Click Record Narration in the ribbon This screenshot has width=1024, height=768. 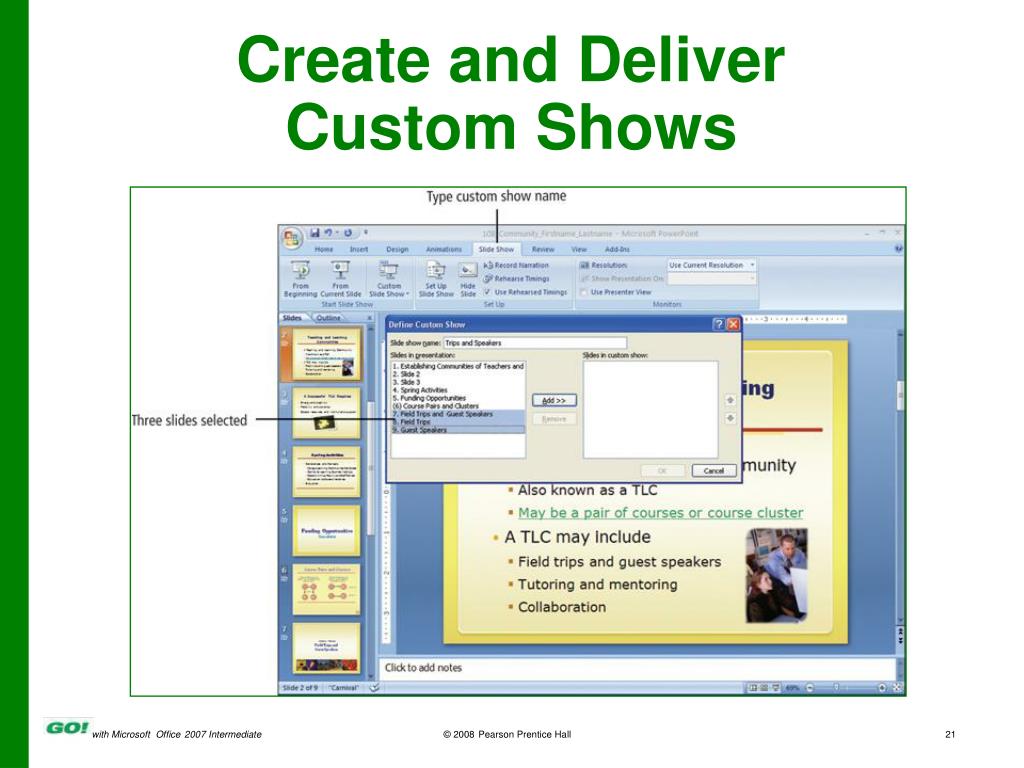516,265
